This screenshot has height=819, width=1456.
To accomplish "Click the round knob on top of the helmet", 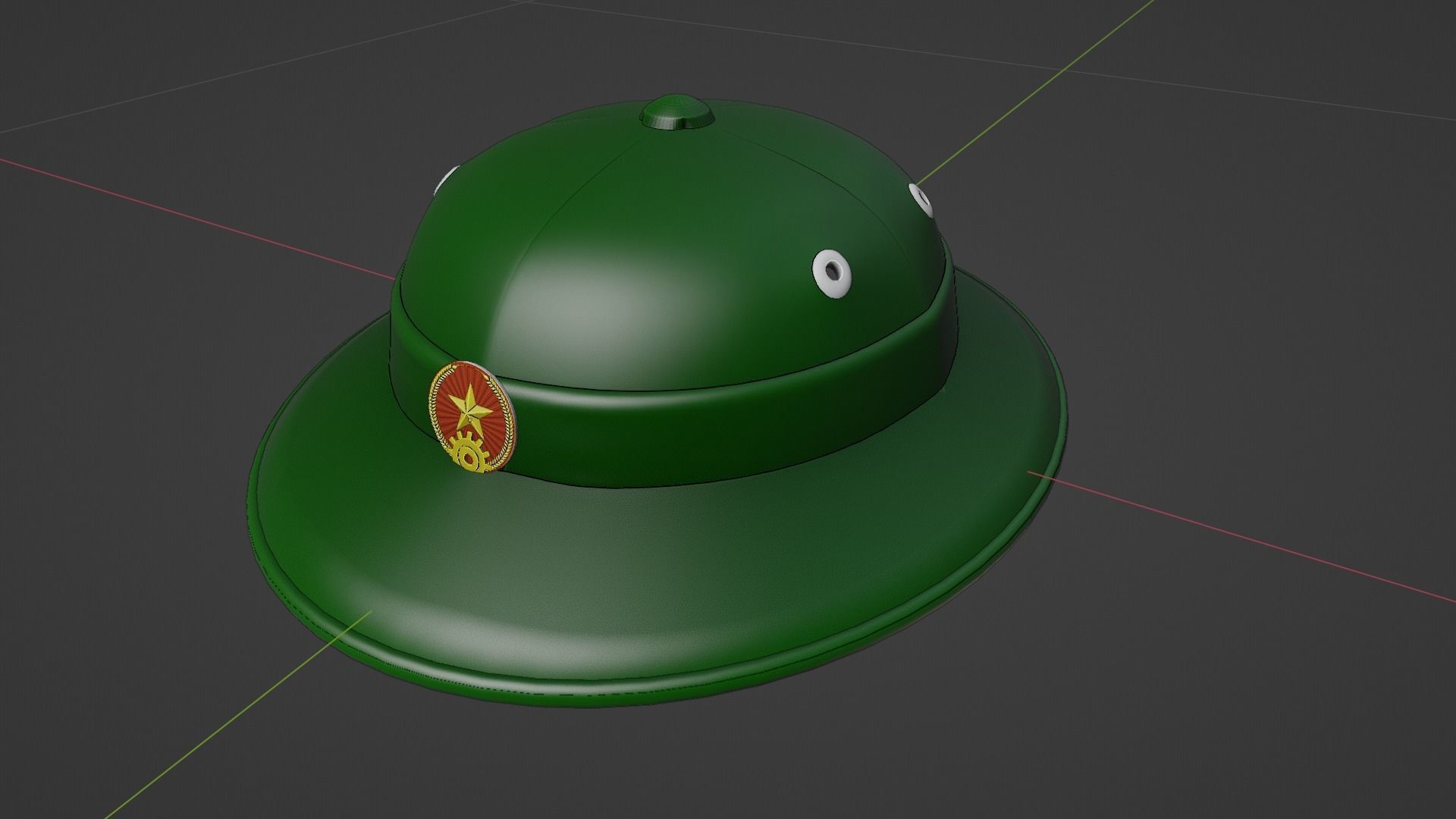I will tap(677, 112).
